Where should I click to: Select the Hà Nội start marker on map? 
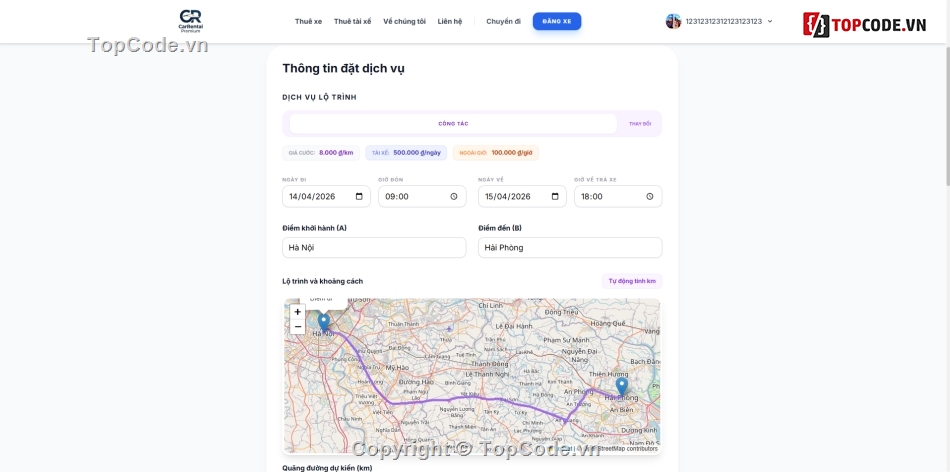click(324, 322)
